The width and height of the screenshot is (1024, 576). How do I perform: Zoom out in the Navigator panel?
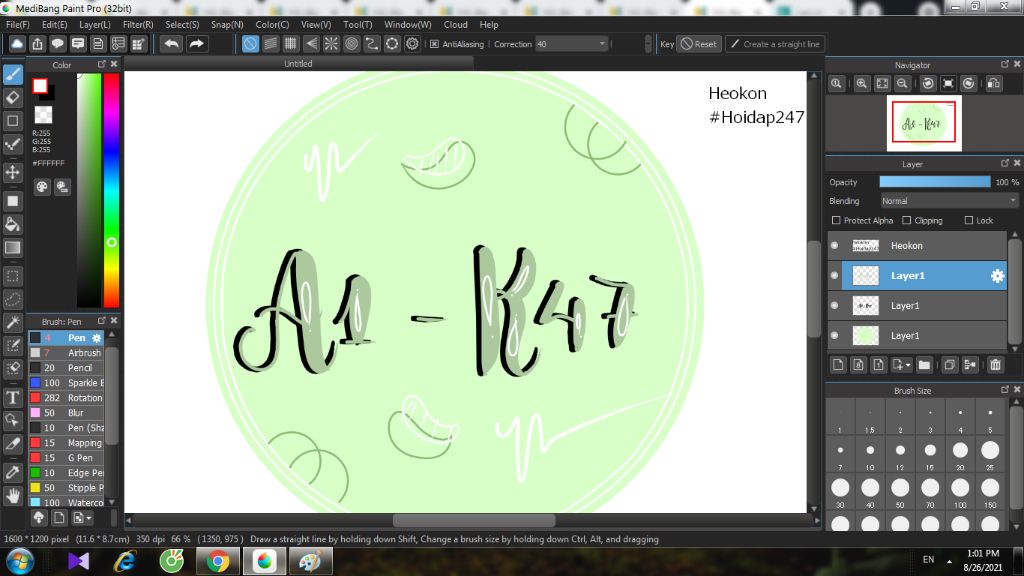[x=902, y=84]
